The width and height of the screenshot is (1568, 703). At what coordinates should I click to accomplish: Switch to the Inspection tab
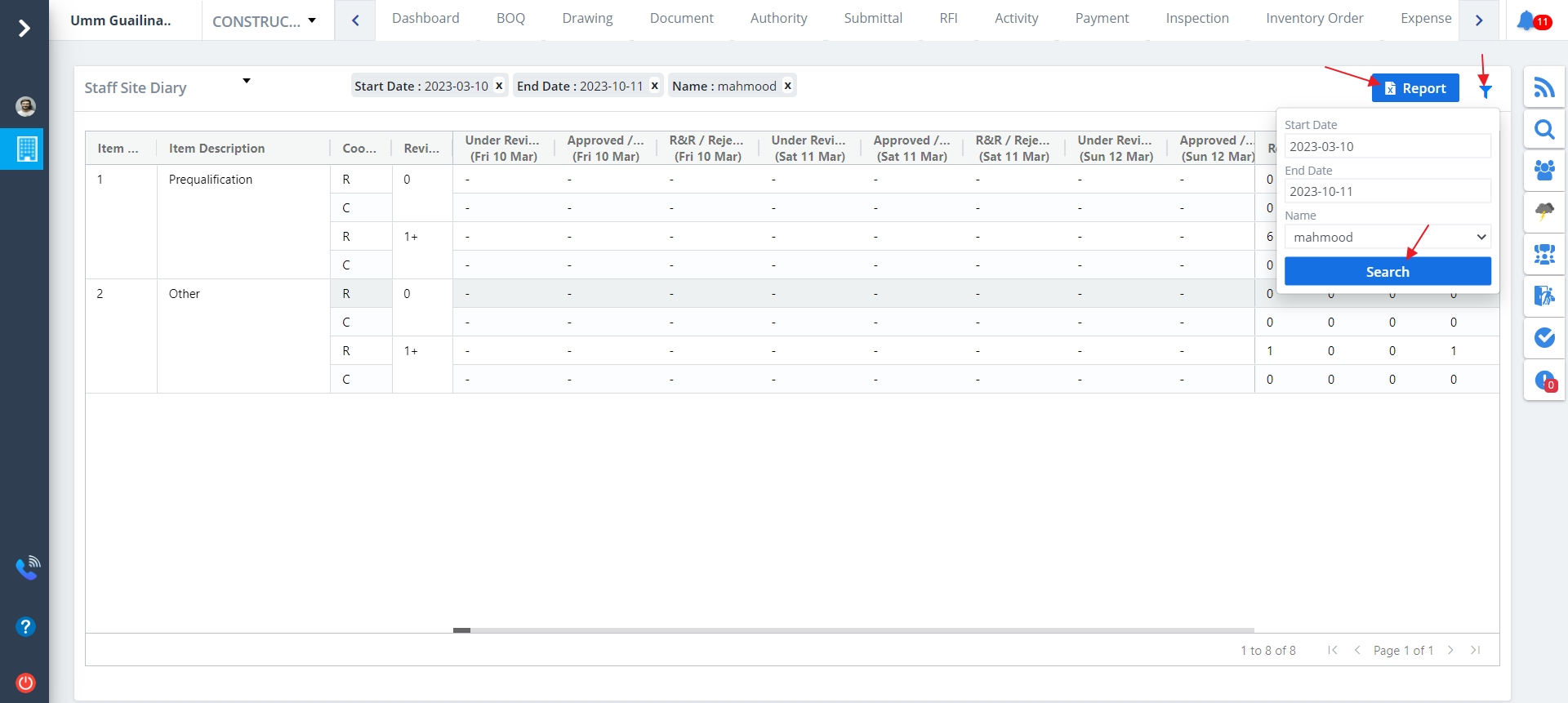(1196, 18)
